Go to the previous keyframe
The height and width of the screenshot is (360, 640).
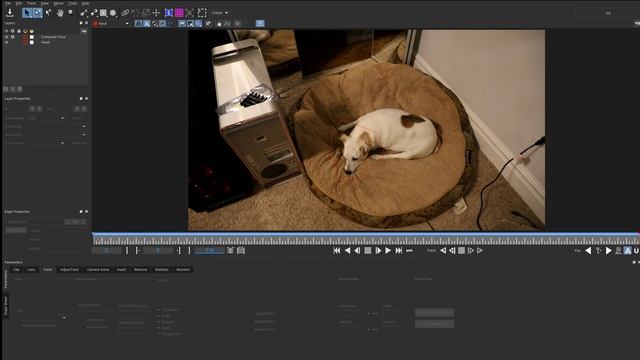click(588, 251)
